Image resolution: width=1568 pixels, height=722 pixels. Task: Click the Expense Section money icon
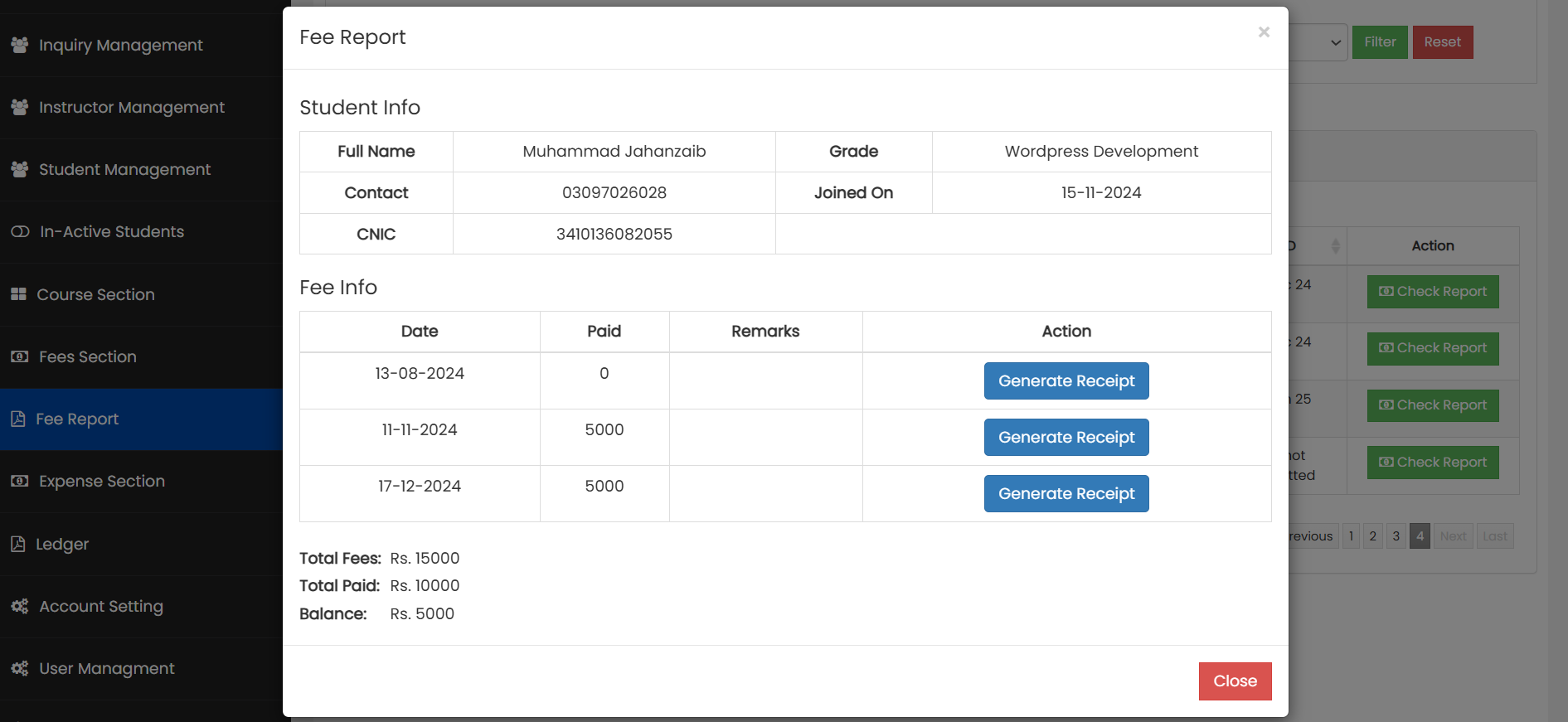pyautogui.click(x=20, y=482)
